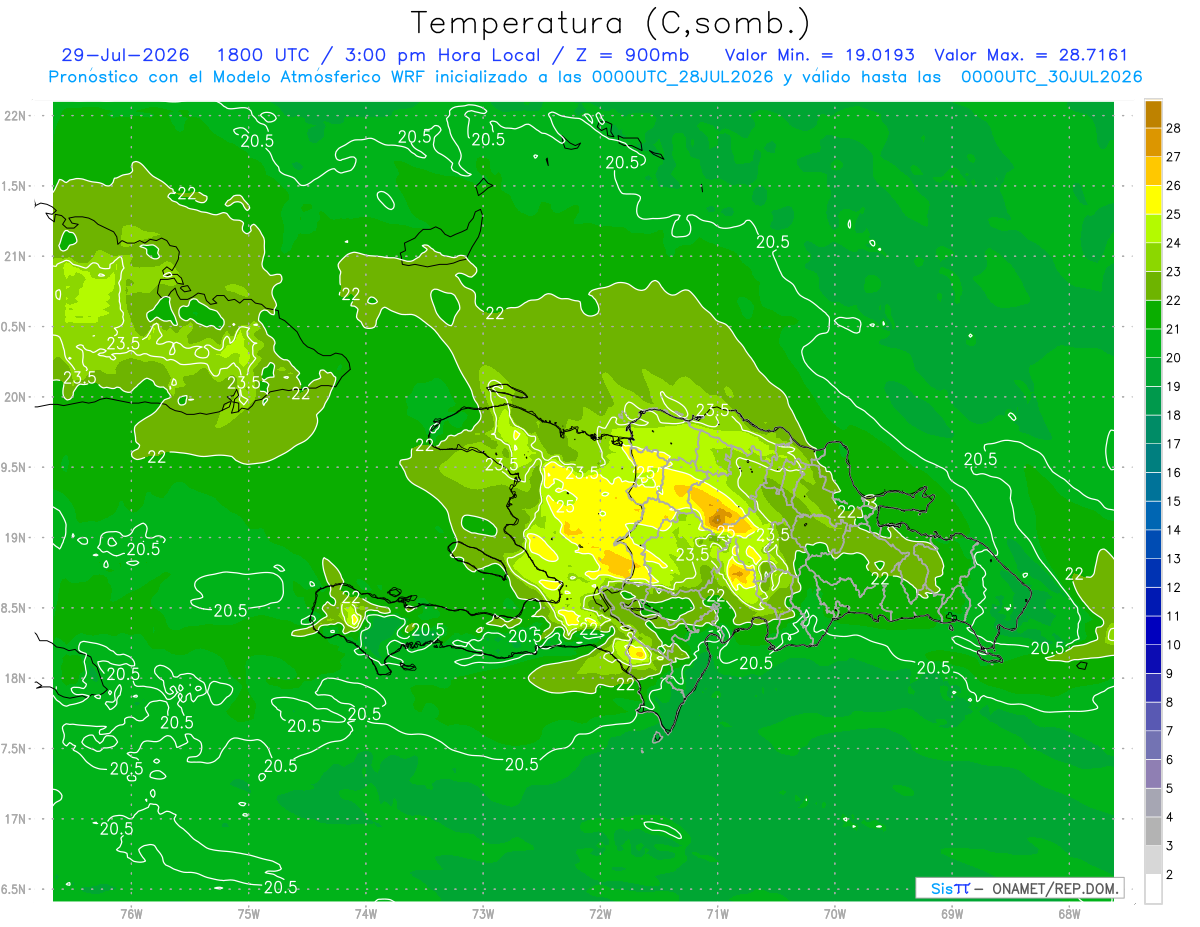Click "Valor Min. = 19.0193" in the header

(x=819, y=55)
